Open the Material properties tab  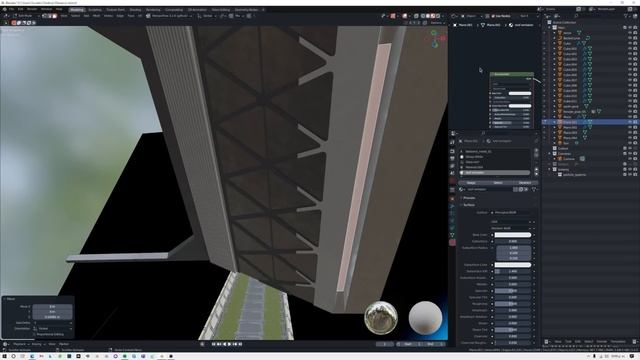452,242
